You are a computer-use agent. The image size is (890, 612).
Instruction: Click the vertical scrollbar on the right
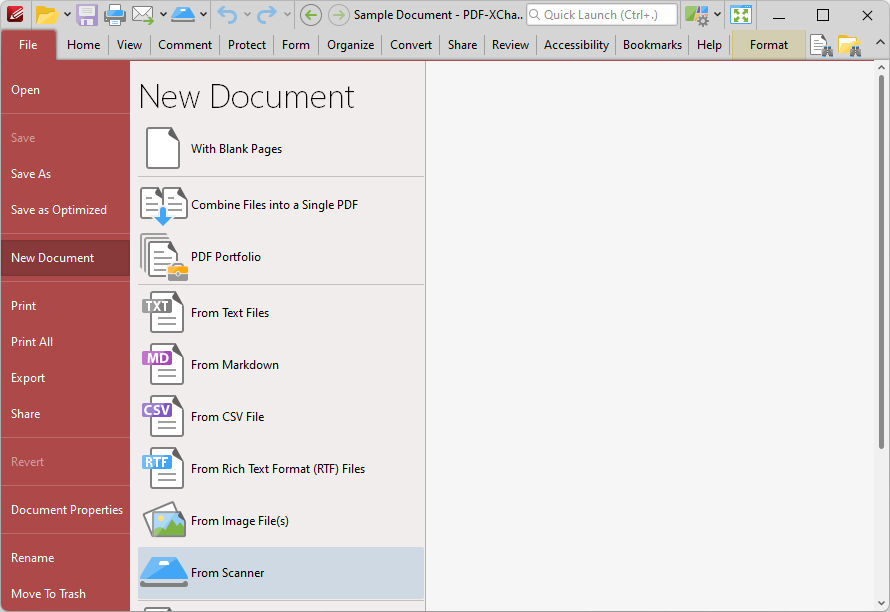pyautogui.click(x=881, y=261)
